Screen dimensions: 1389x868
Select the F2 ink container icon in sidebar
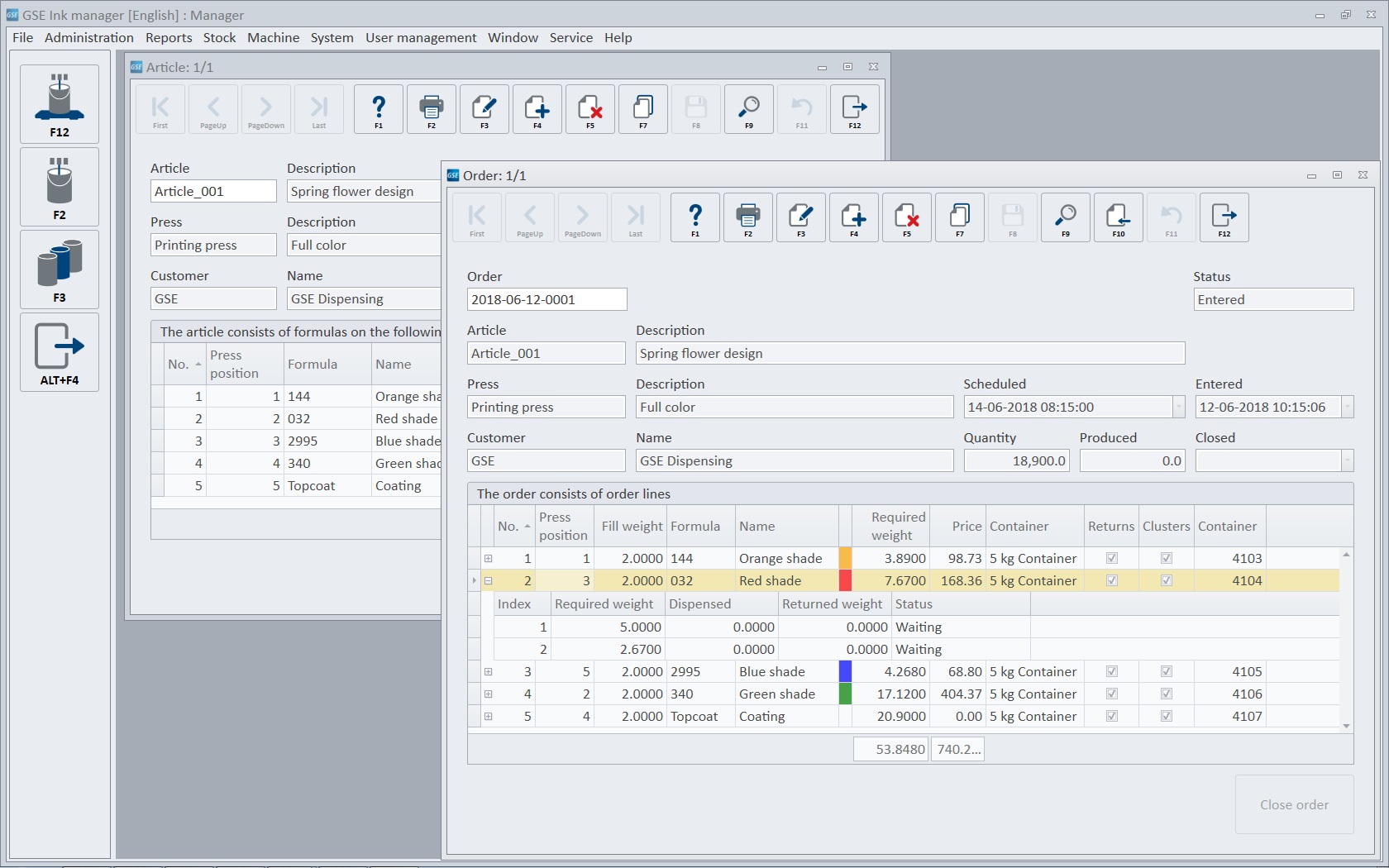tap(59, 187)
